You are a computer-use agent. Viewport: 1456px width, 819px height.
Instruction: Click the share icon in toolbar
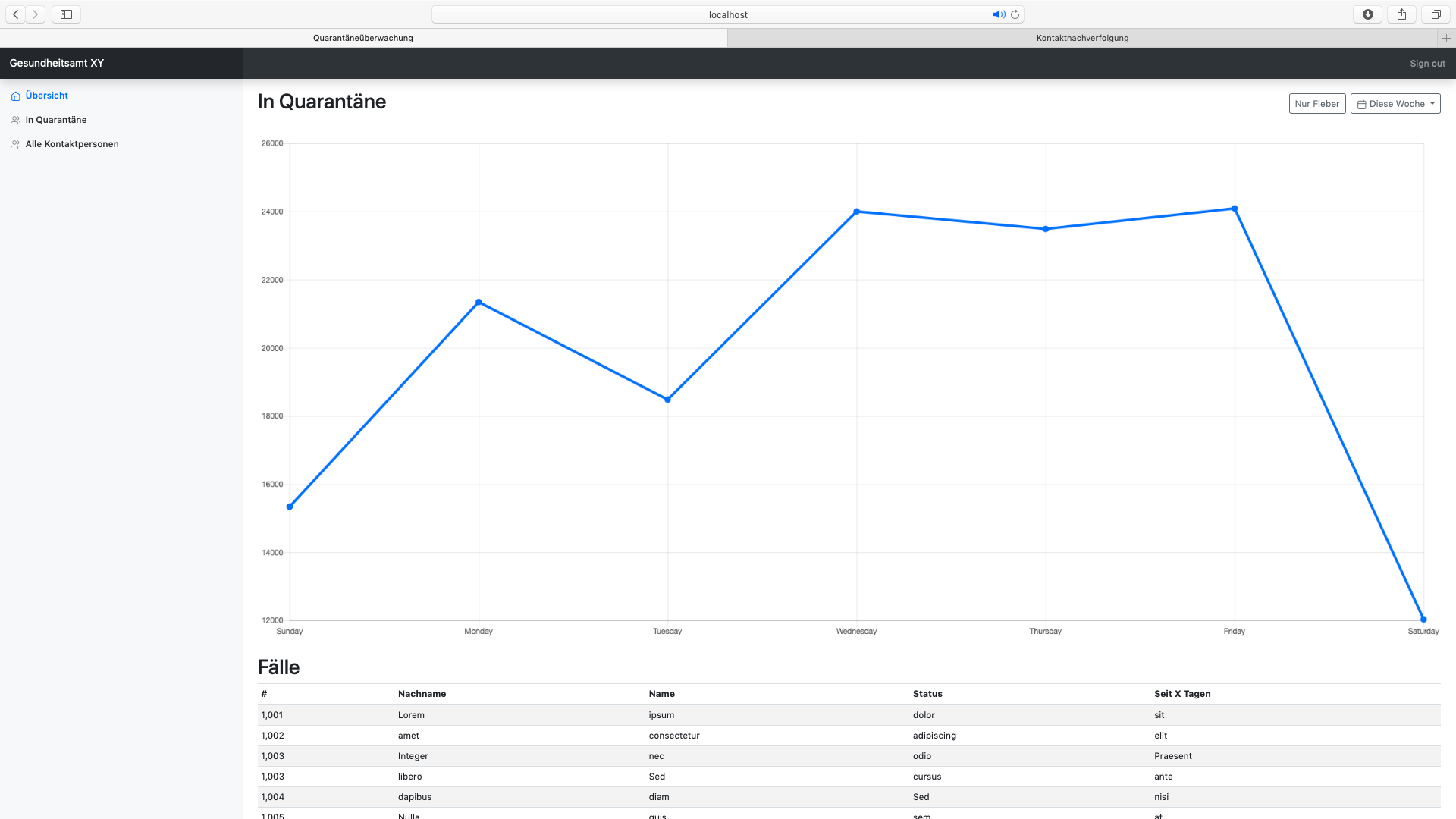[1401, 14]
